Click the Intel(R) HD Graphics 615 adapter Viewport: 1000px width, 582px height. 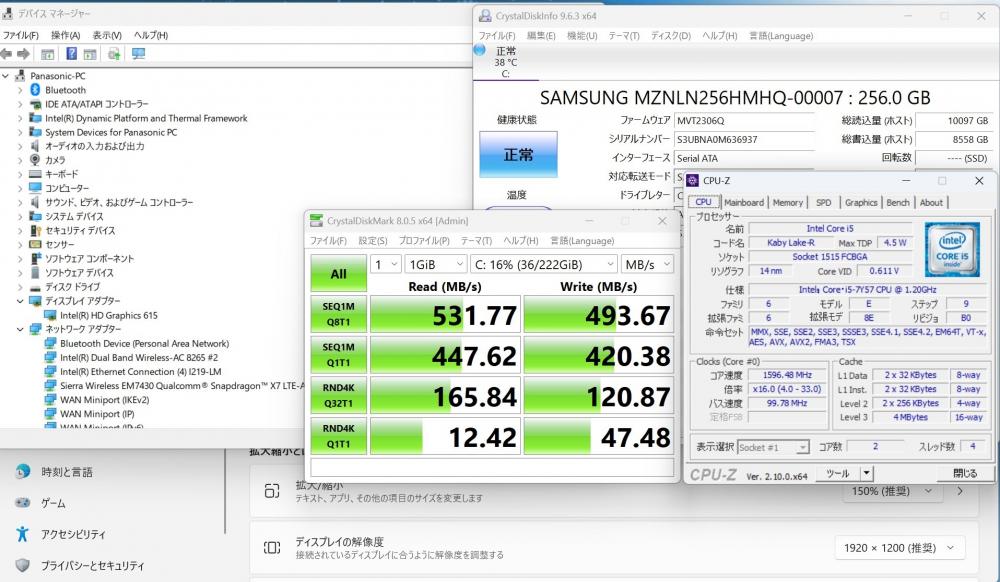[x=108, y=315]
